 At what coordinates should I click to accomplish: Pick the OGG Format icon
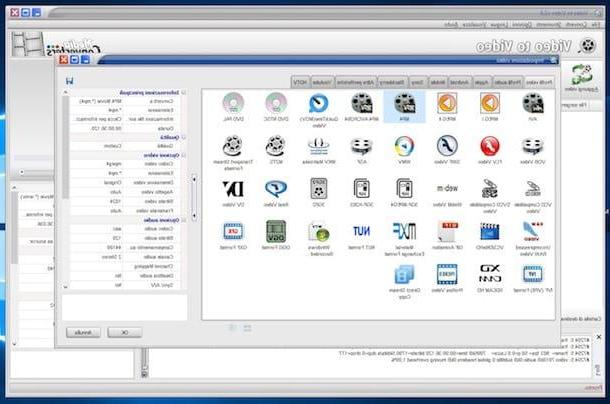tap(276, 232)
